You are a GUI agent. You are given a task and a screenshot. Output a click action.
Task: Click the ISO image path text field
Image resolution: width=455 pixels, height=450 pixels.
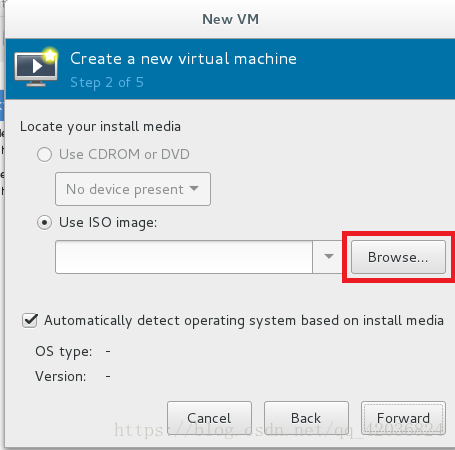(x=184, y=257)
